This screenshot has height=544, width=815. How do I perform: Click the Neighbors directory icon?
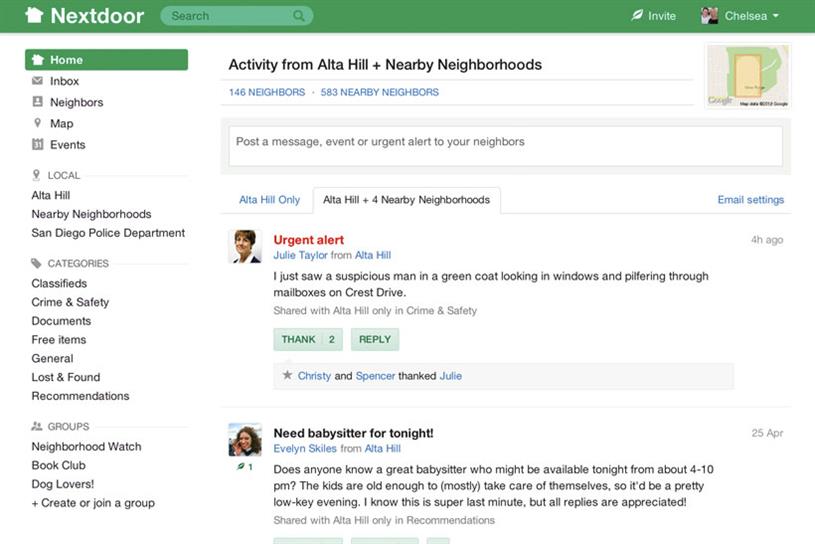coord(37,101)
